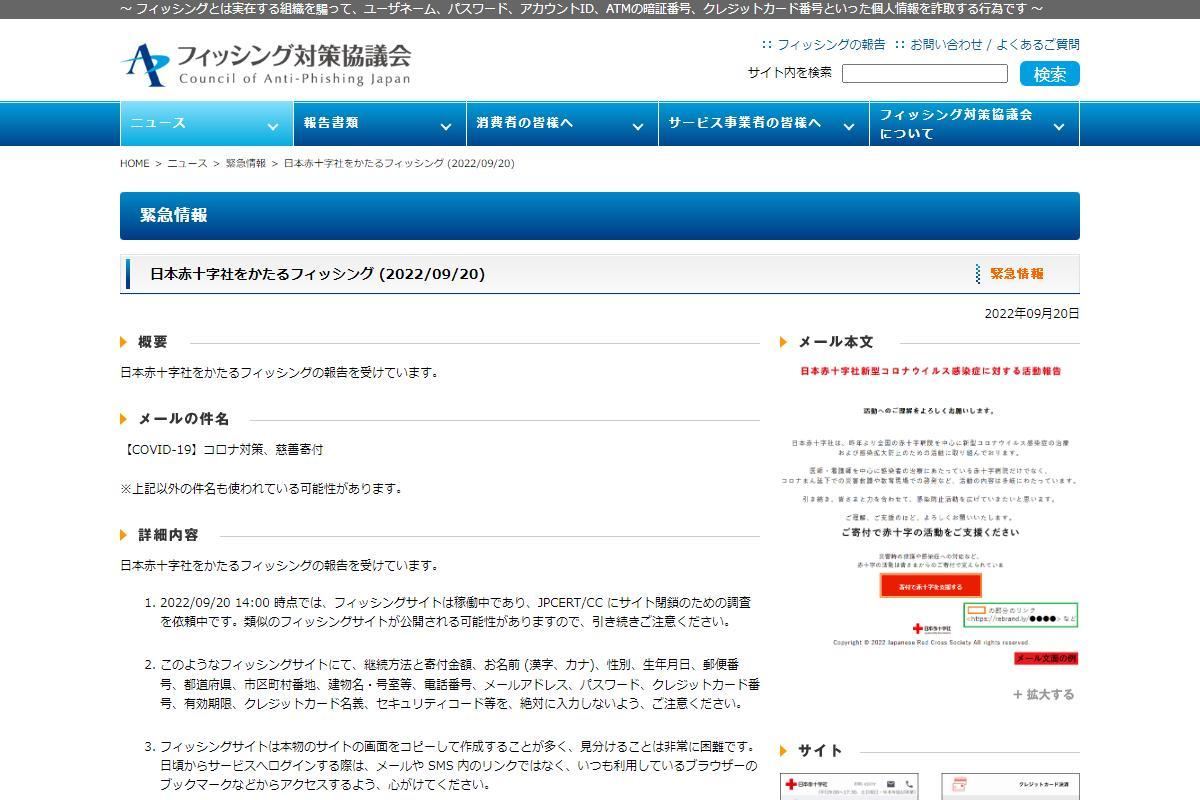Click the メールの件名 section heading
The image size is (1200, 800).
pyautogui.click(x=183, y=419)
